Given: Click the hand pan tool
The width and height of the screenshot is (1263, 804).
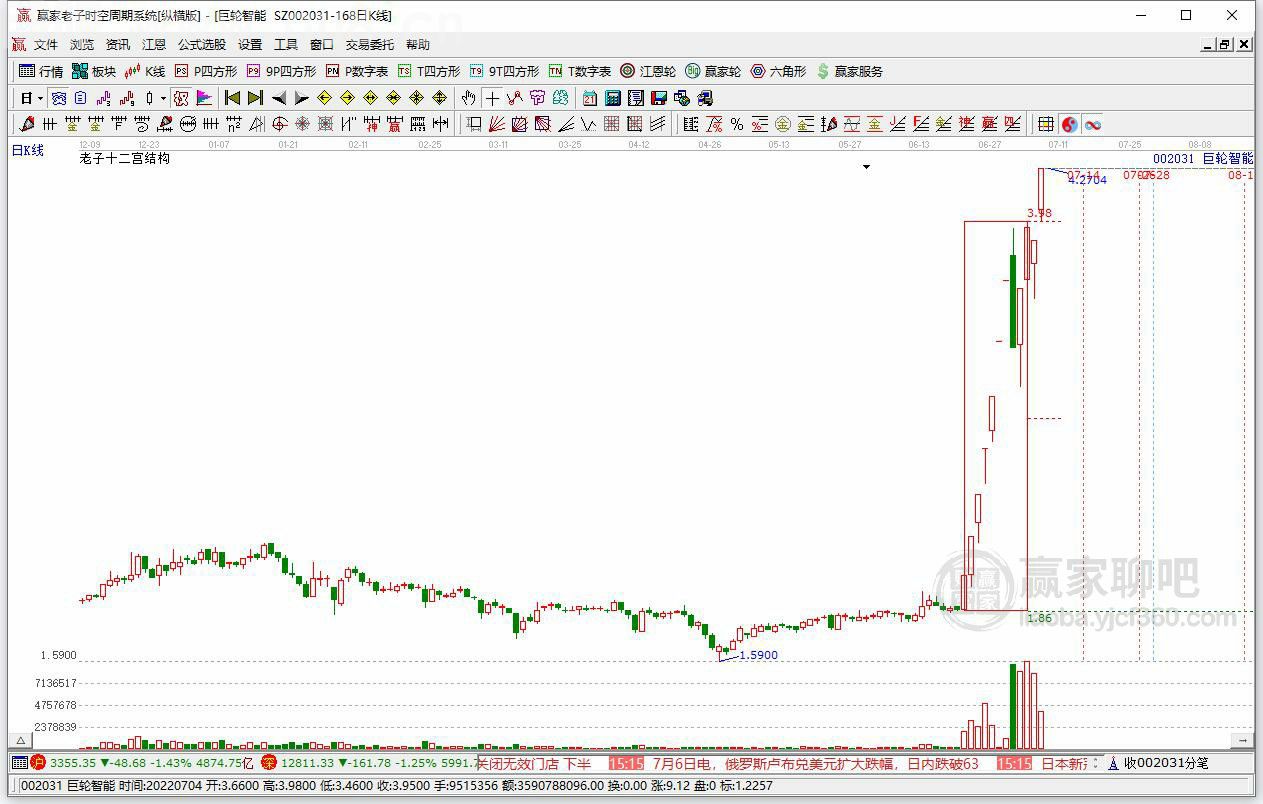Looking at the screenshot, I should click(468, 98).
